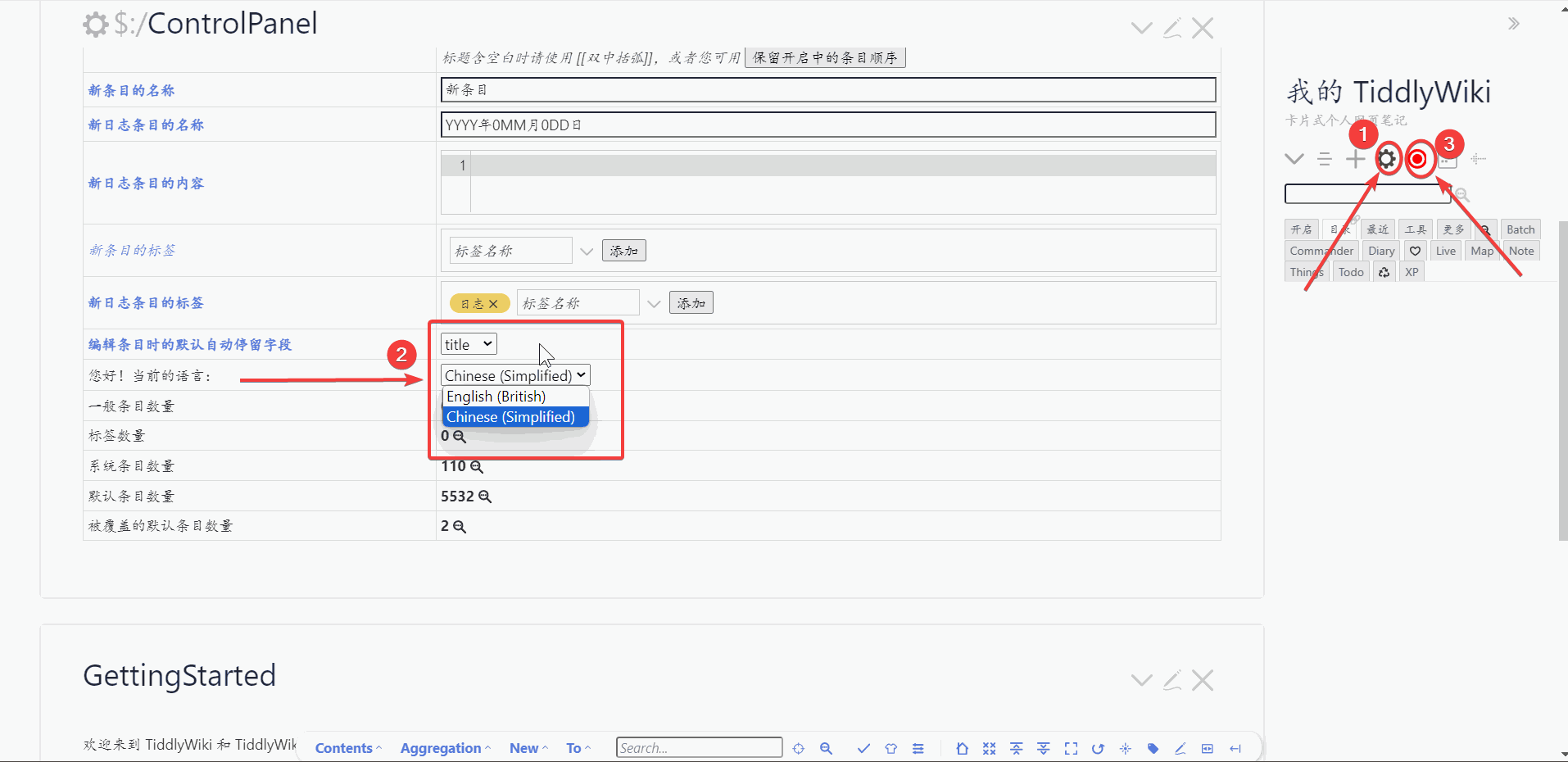Open the New menu in bottom toolbar

click(528, 748)
